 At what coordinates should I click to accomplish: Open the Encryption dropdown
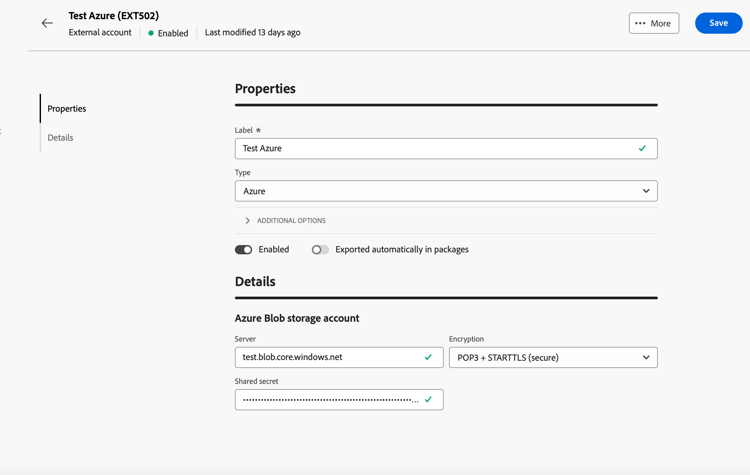[552, 357]
